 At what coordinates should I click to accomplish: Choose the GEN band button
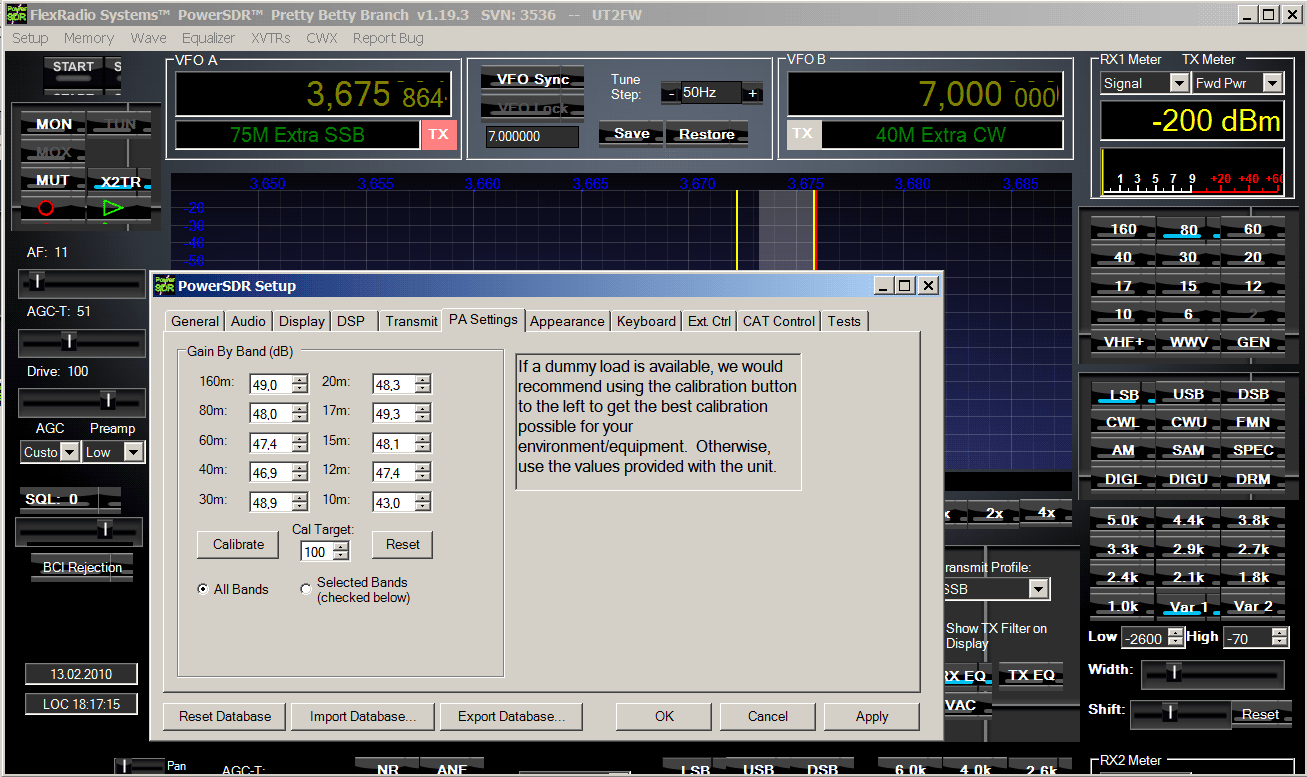(1253, 342)
